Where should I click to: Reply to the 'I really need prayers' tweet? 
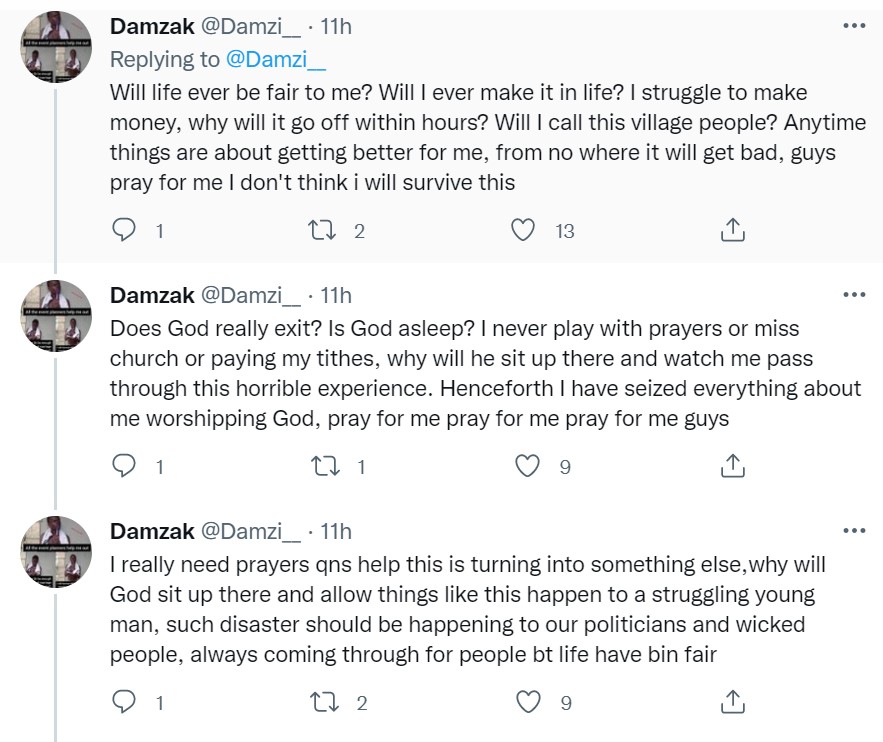coord(124,702)
